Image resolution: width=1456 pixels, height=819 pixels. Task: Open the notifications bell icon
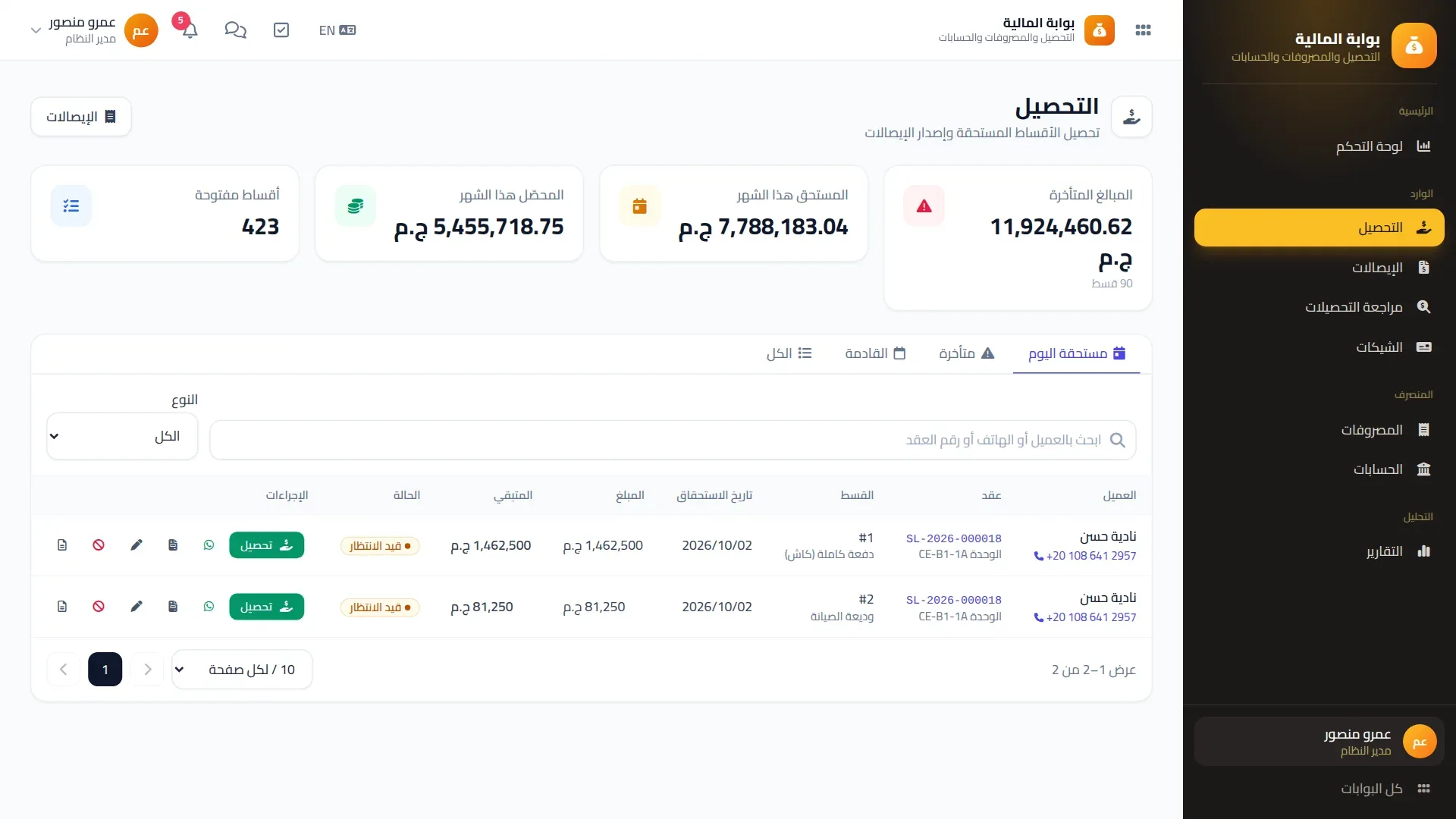click(x=190, y=30)
